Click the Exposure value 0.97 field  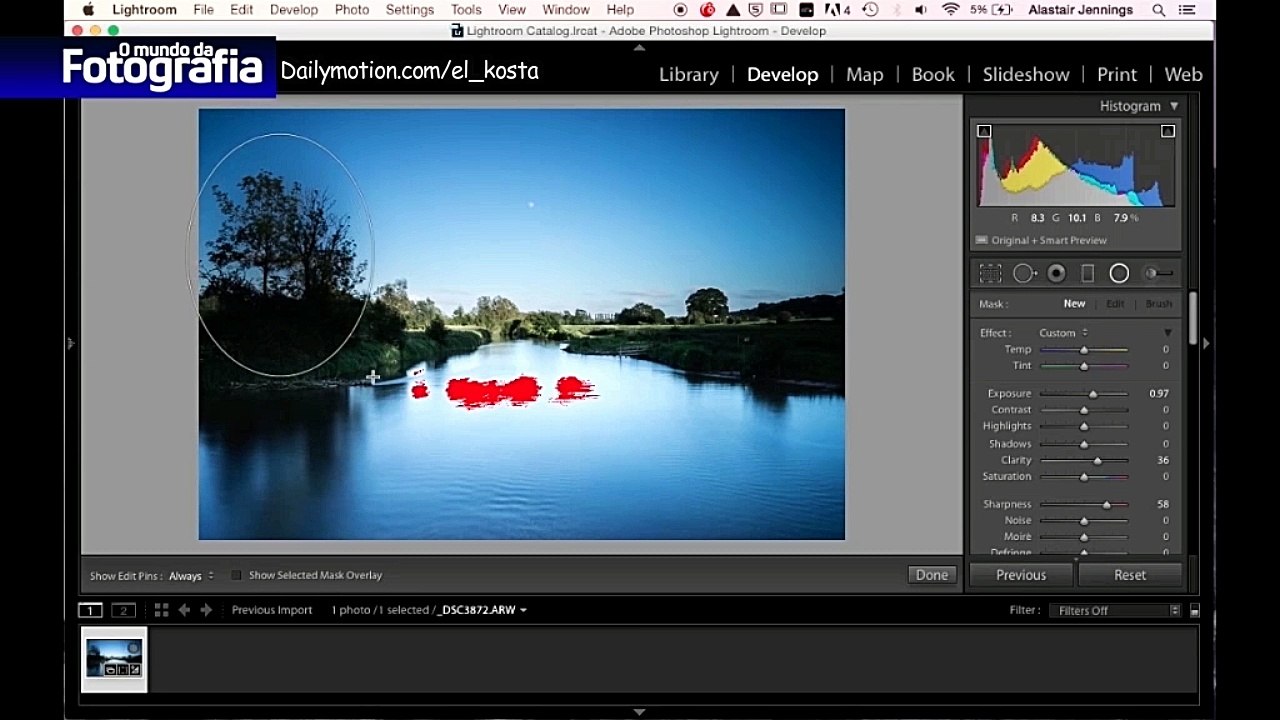pyautogui.click(x=1158, y=394)
